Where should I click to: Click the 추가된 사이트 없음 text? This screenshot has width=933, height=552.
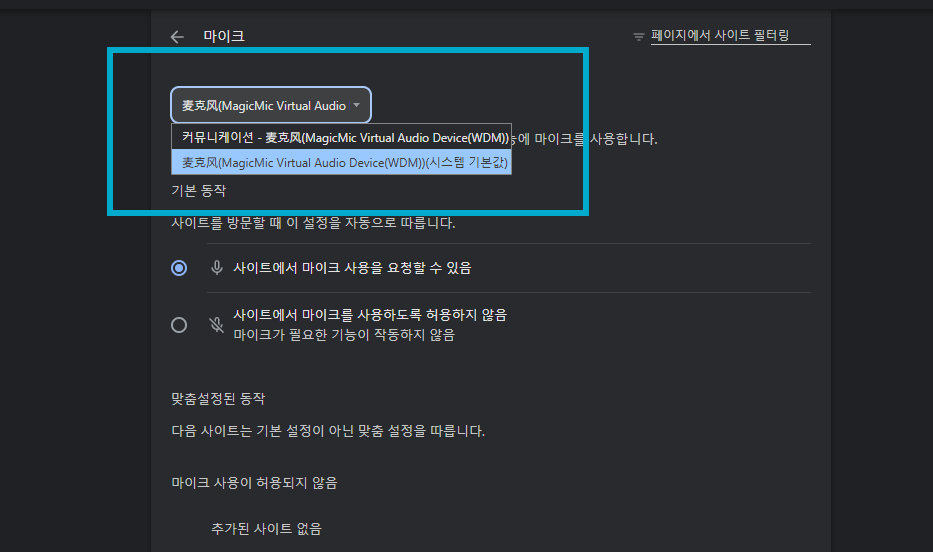coord(267,528)
